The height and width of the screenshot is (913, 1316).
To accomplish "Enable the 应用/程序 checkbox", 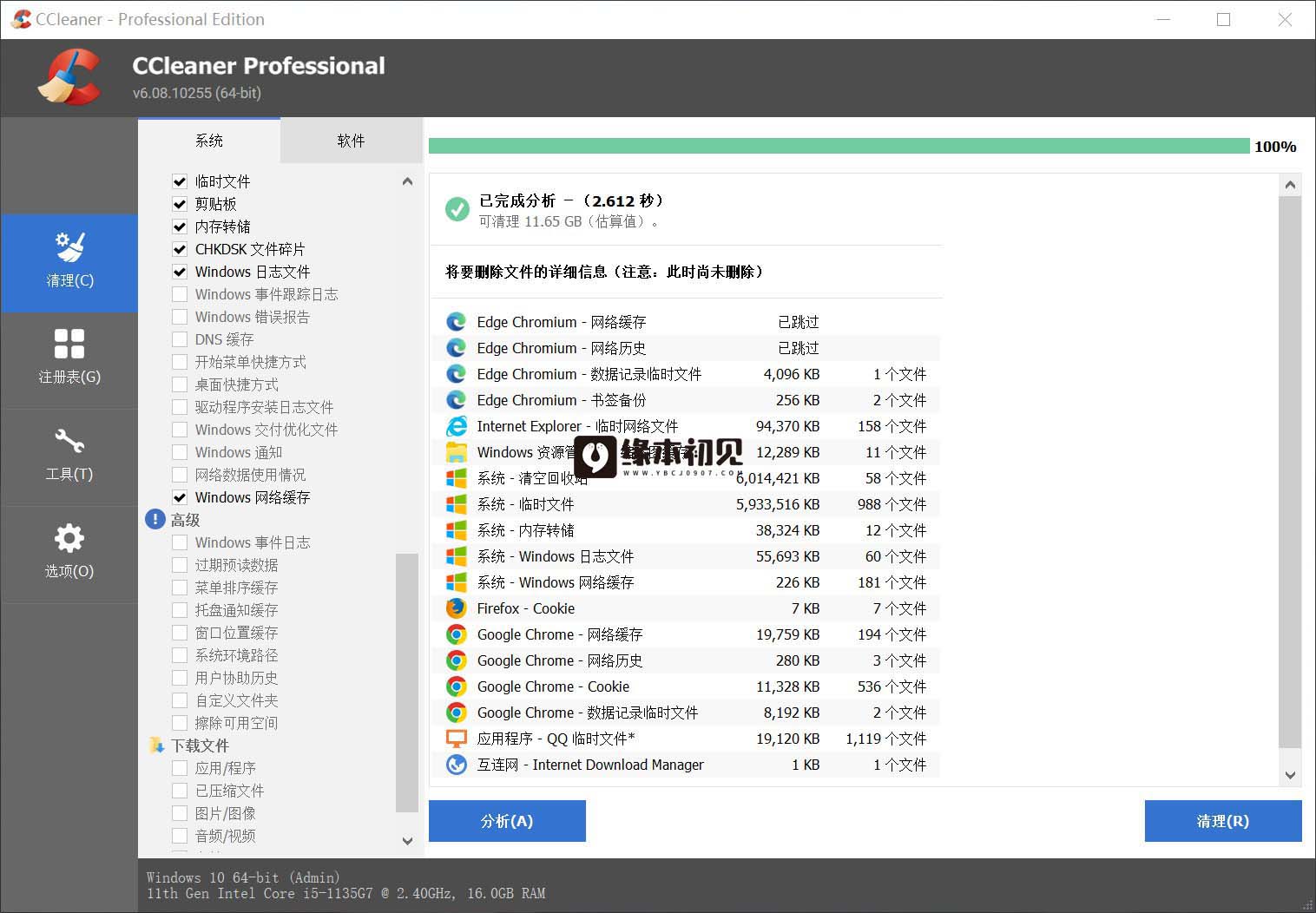I will pos(180,768).
